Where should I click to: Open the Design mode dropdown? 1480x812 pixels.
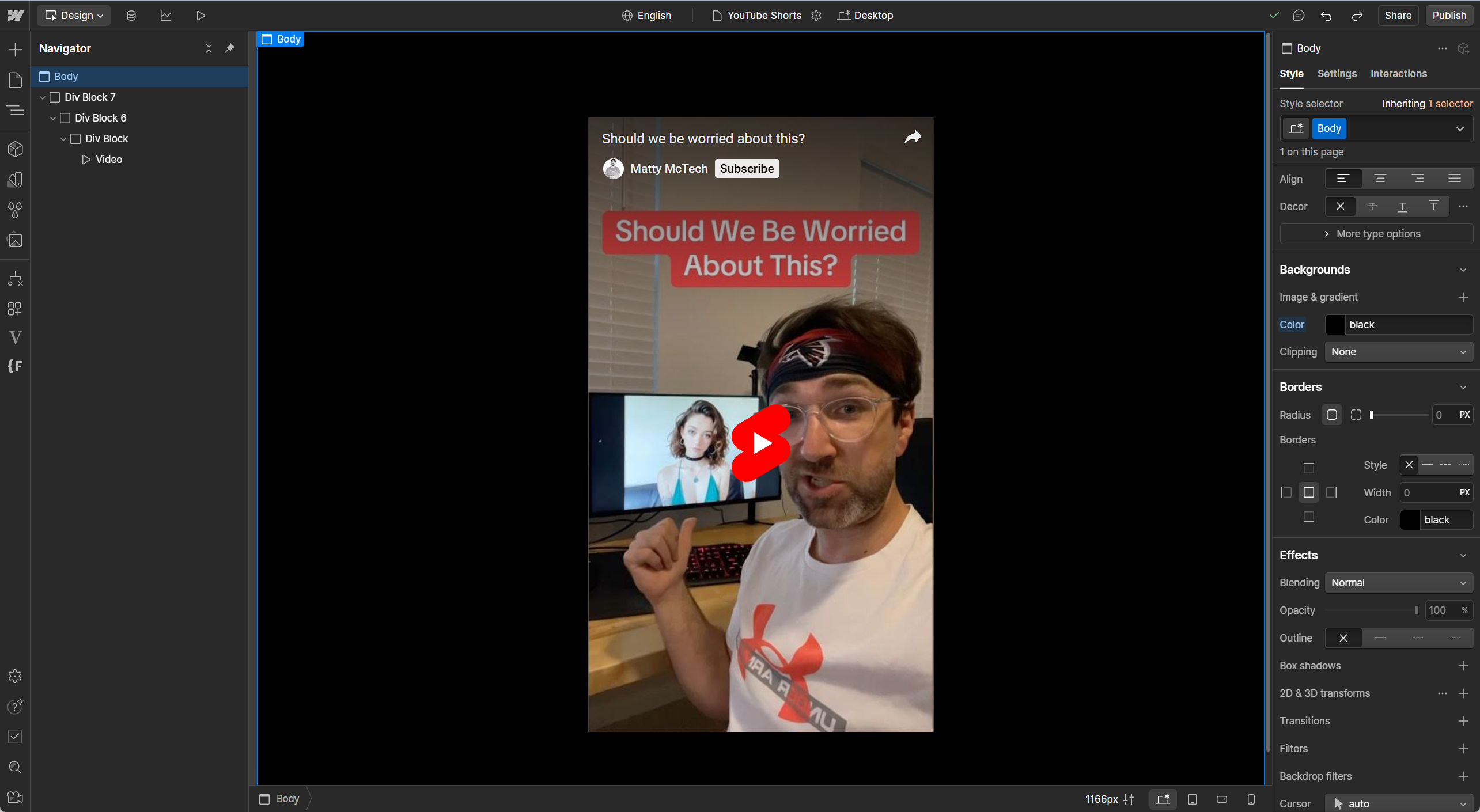pyautogui.click(x=74, y=16)
